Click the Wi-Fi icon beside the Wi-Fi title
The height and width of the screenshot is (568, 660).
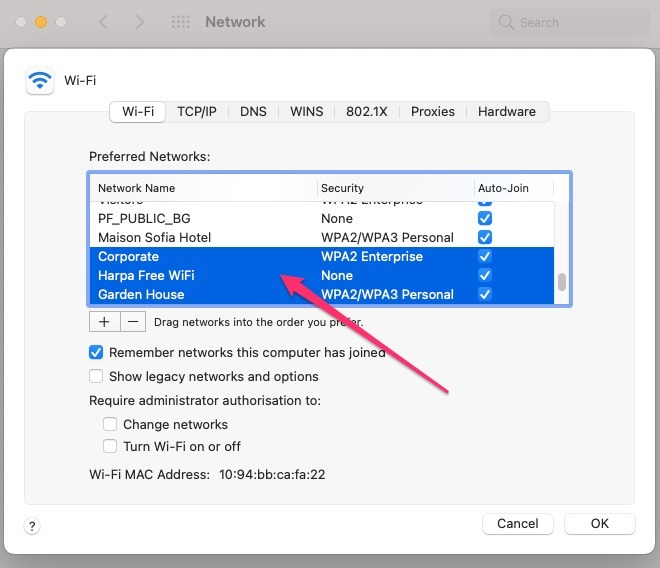click(40, 80)
